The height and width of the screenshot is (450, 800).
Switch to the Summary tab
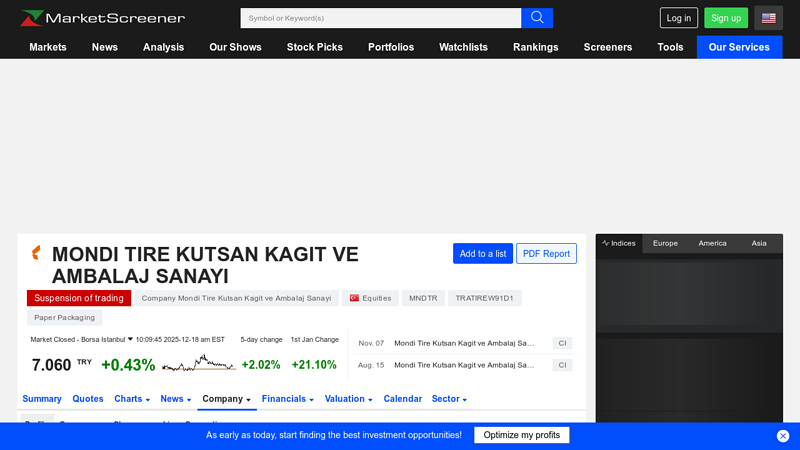tap(42, 399)
